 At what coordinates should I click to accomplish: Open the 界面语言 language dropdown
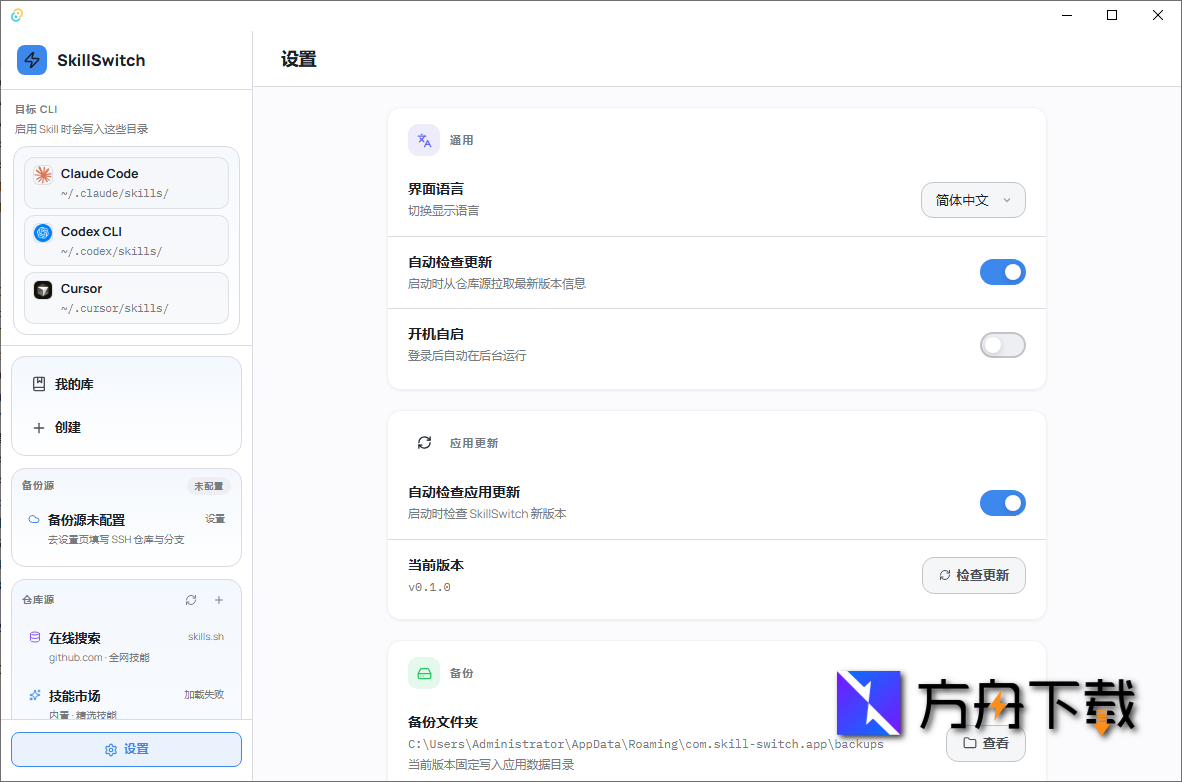(972, 200)
